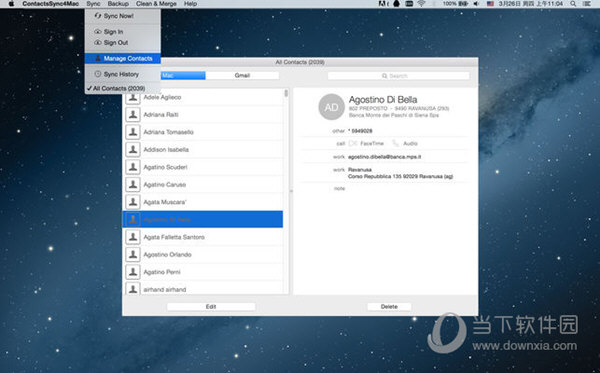Start a FaceTime video call
The height and width of the screenshot is (373, 600).
point(366,143)
